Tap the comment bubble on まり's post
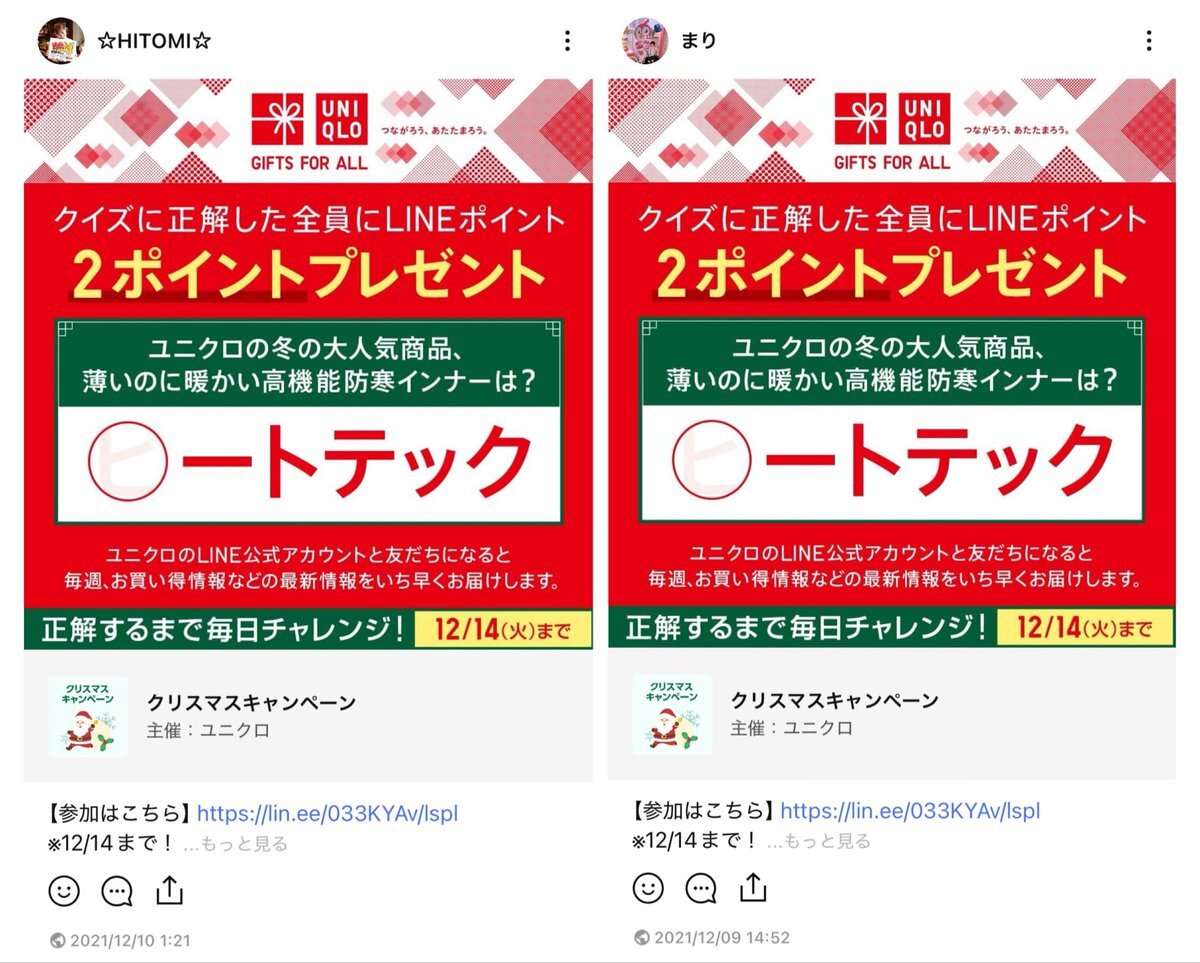The height and width of the screenshot is (963, 1200). click(701, 888)
